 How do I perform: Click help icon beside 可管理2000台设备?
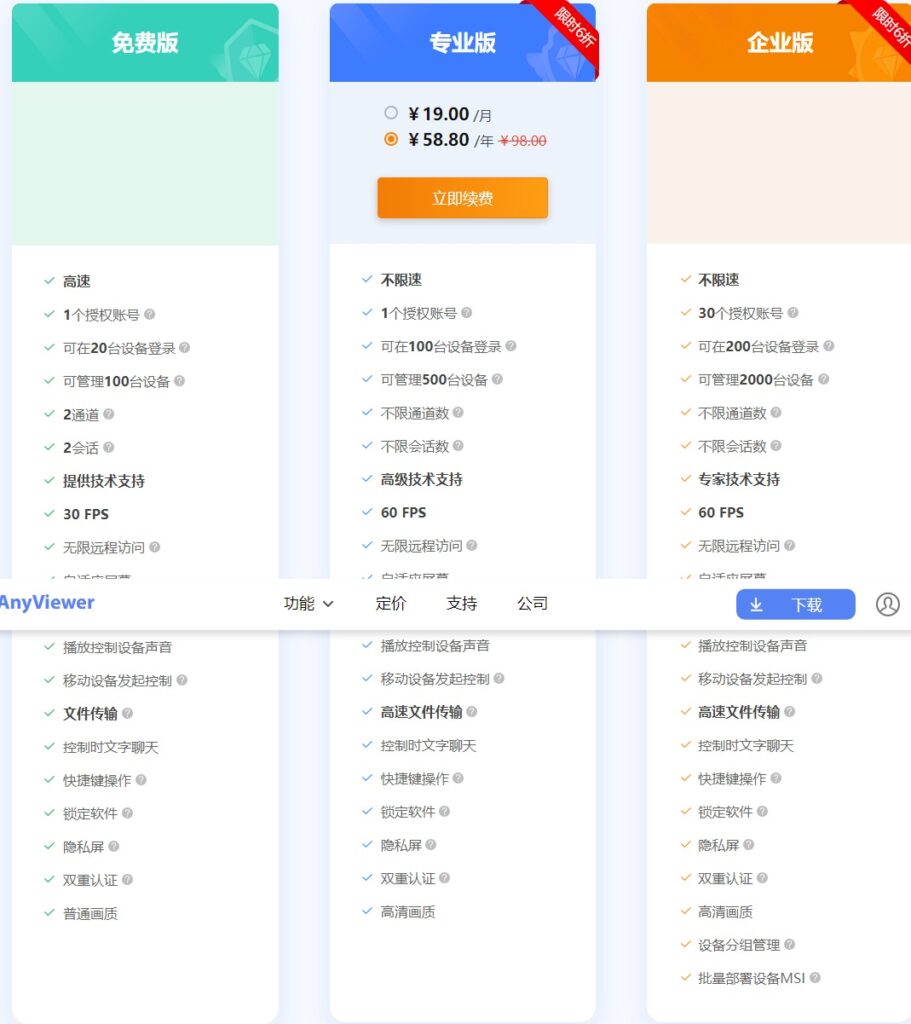point(823,379)
